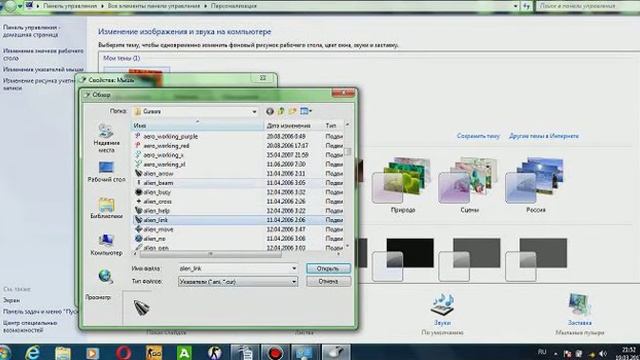This screenshot has width=640, height=360.
Task: Select the alien_busy cursor file
Action: tap(157, 192)
